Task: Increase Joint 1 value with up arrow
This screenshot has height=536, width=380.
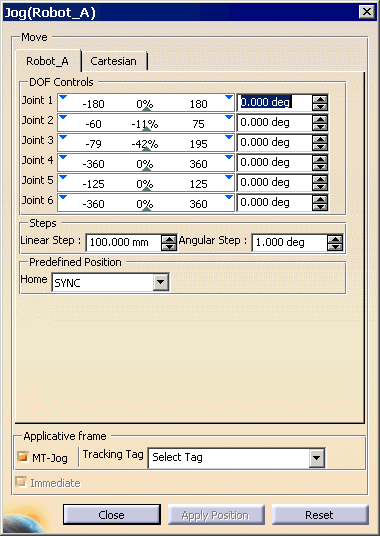Action: [x=320, y=99]
